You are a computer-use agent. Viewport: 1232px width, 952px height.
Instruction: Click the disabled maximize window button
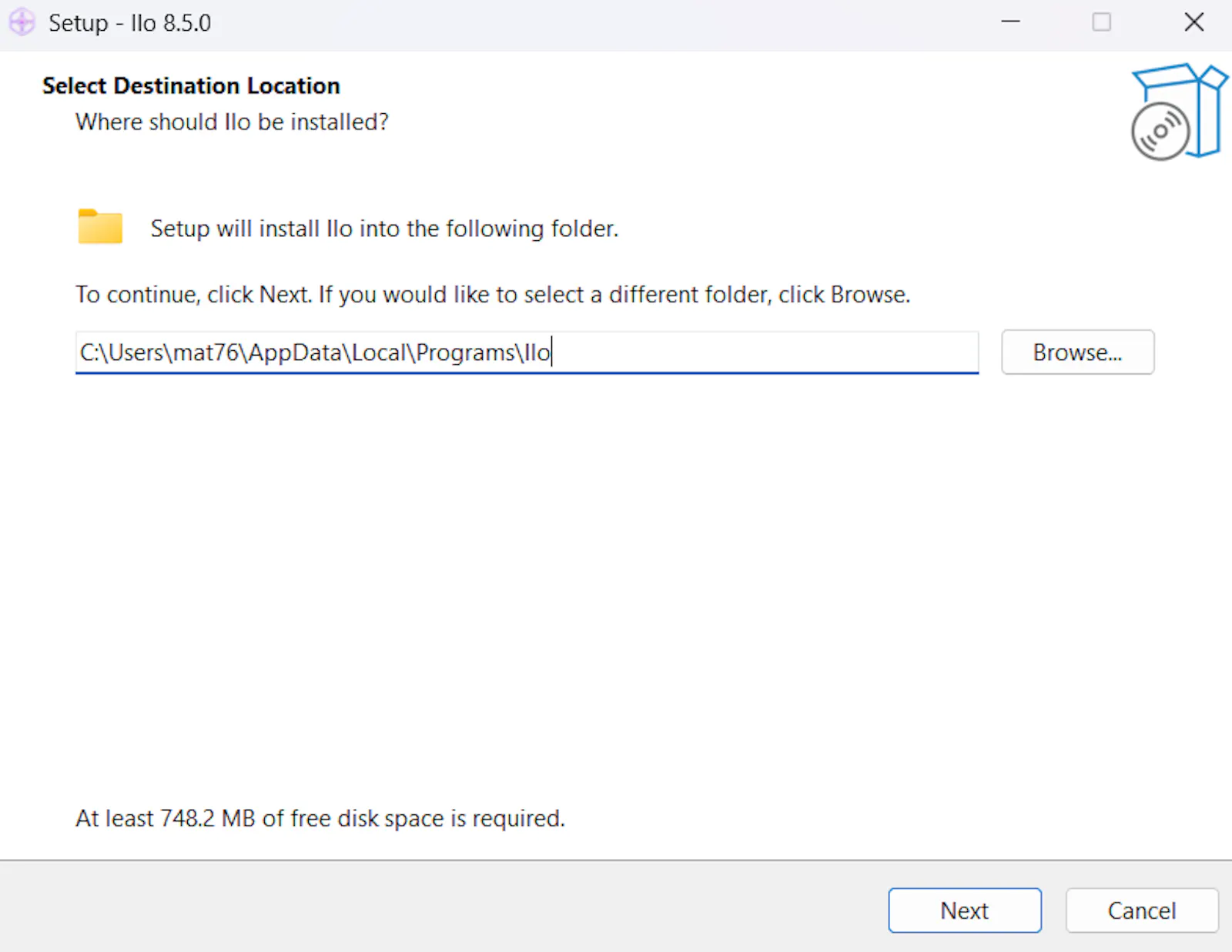tap(1102, 22)
